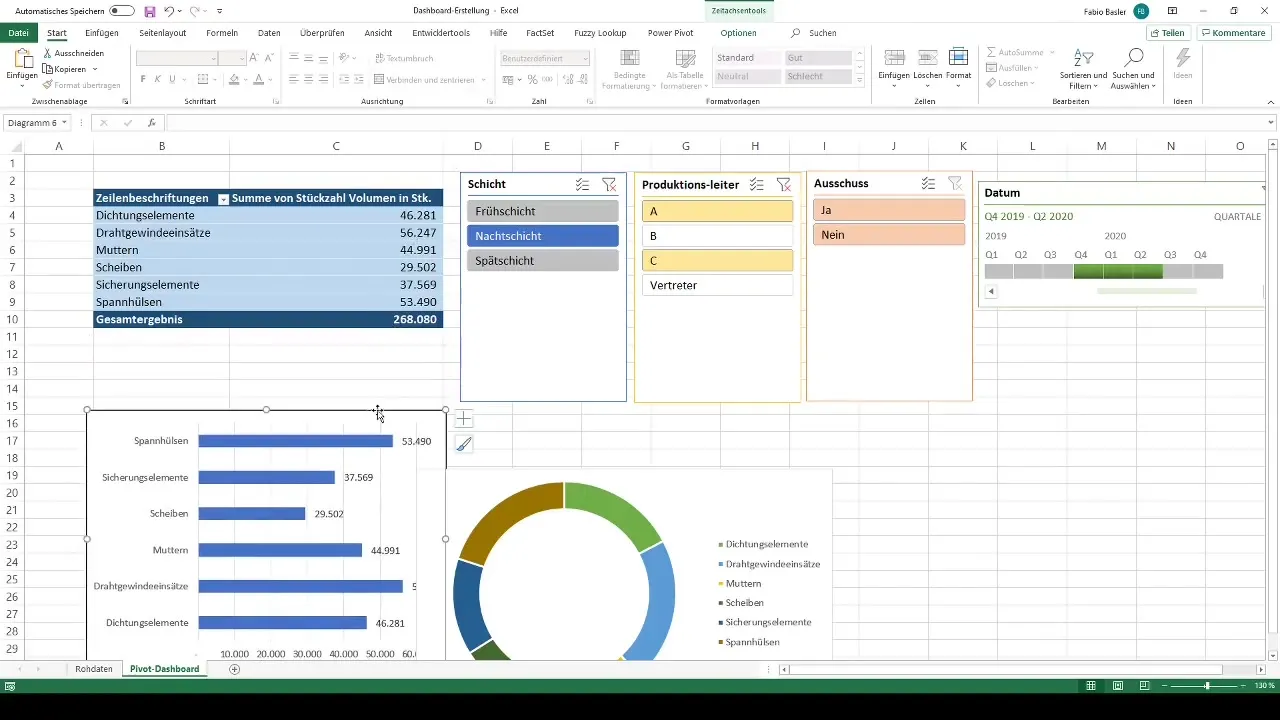This screenshot has width=1280, height=720.
Task: Open the Optionen timeline tools tab
Action: [x=738, y=33]
